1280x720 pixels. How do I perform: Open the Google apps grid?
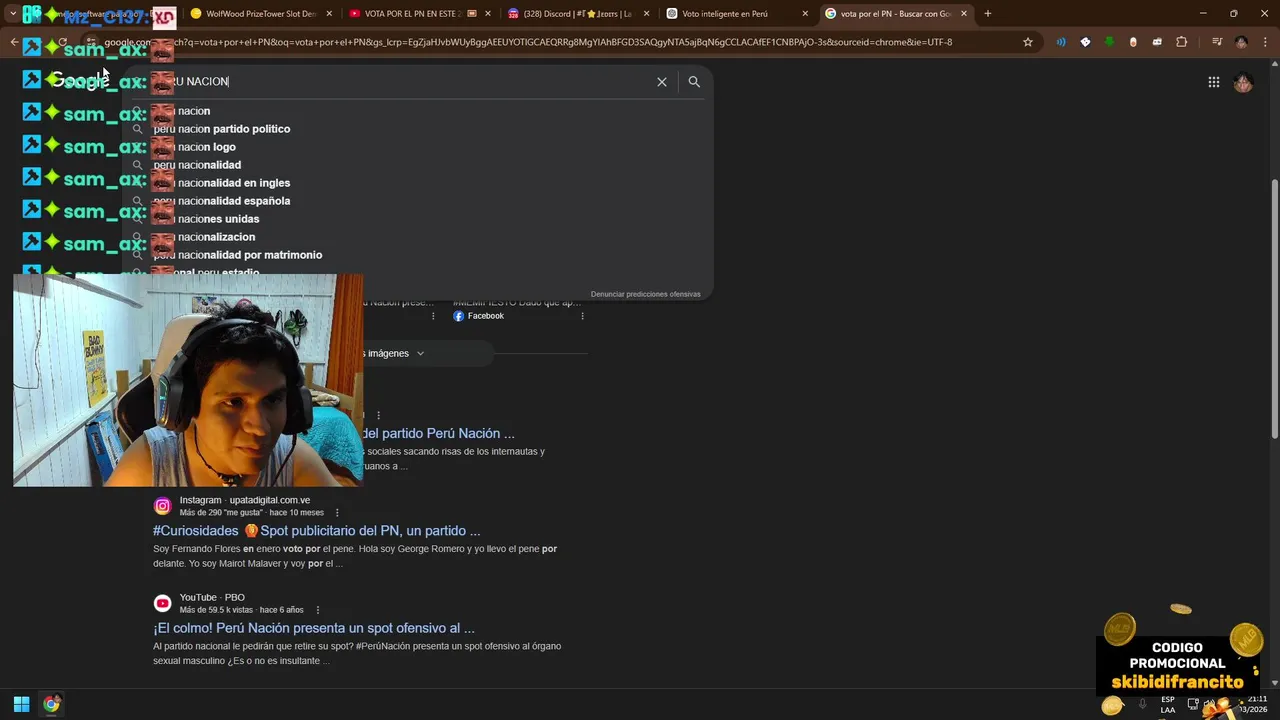pos(1213,83)
